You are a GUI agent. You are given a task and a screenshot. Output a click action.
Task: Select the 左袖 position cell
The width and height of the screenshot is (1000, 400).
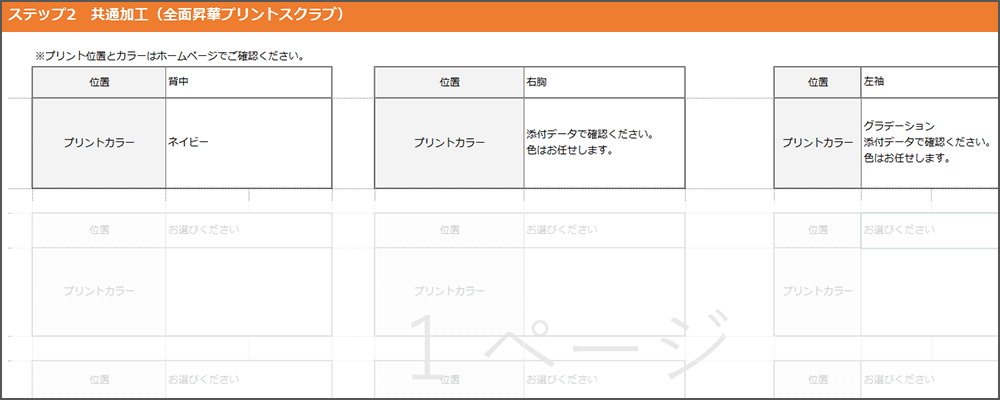tap(926, 83)
